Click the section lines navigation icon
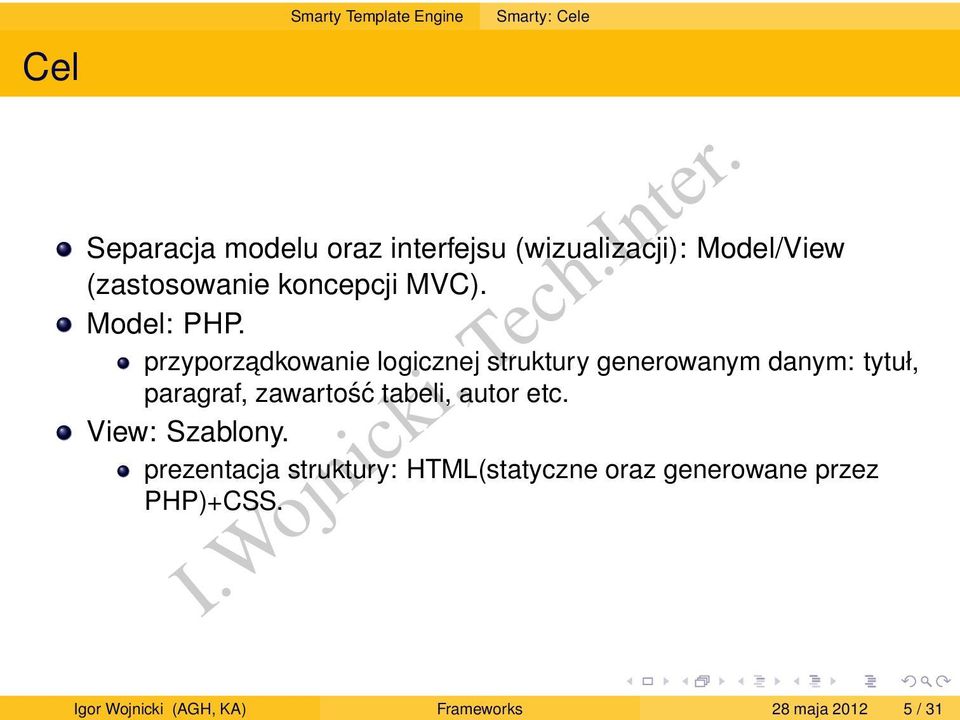 pos(815,681)
